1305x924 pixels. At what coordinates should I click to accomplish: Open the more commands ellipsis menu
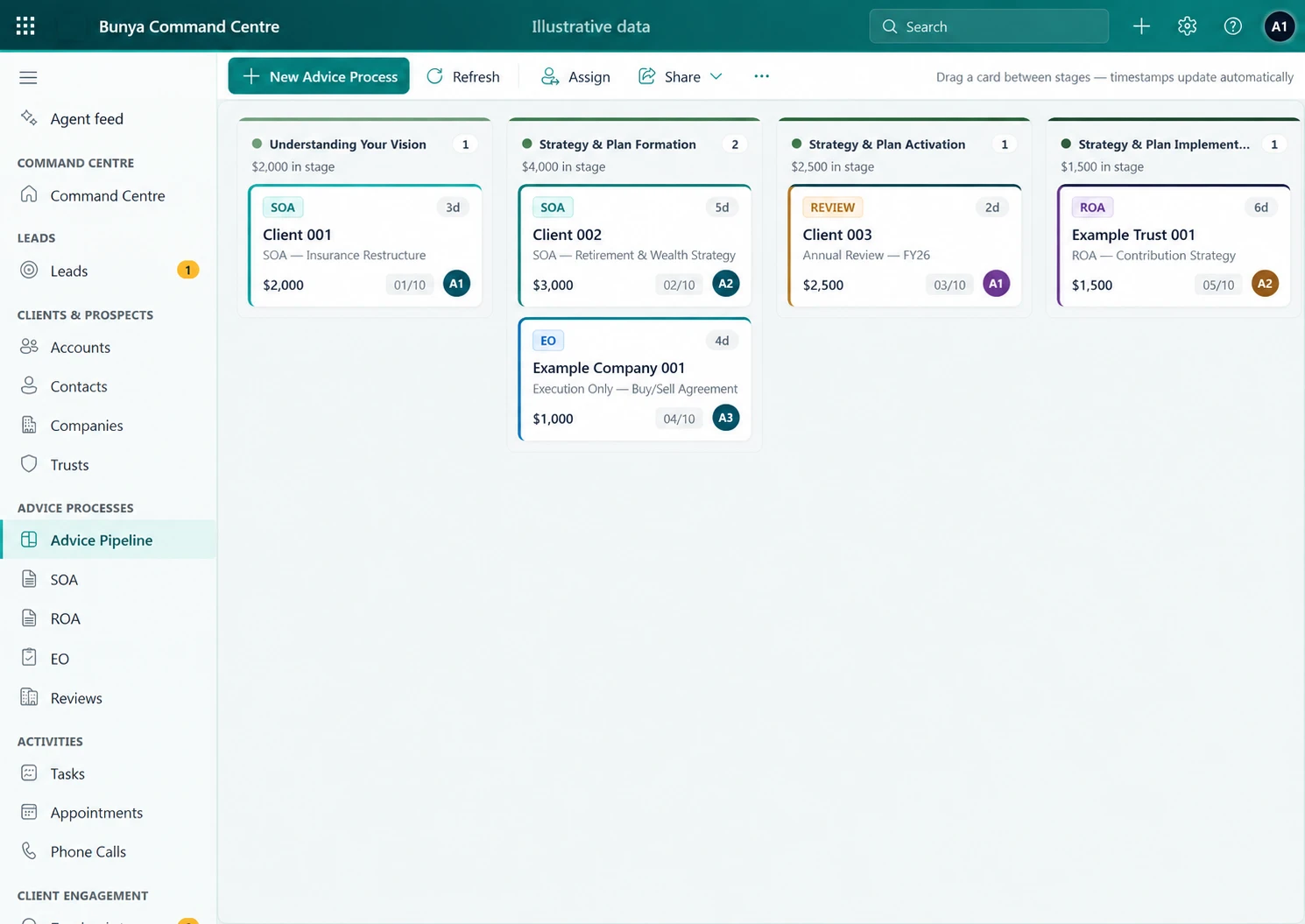coord(761,76)
